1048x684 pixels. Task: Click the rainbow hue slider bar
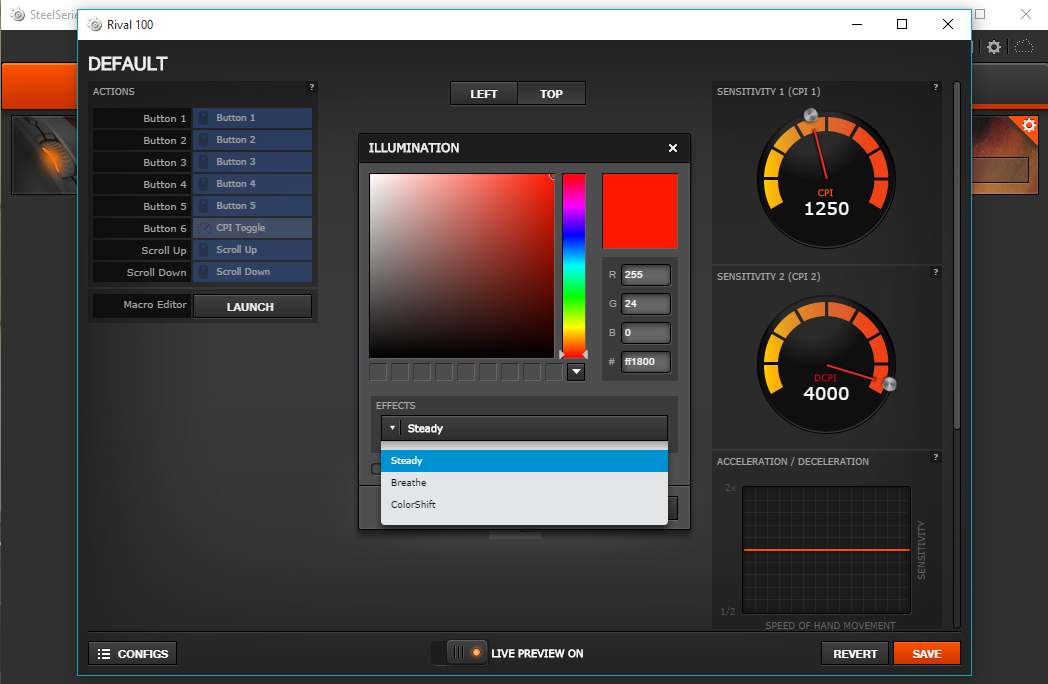(x=574, y=264)
